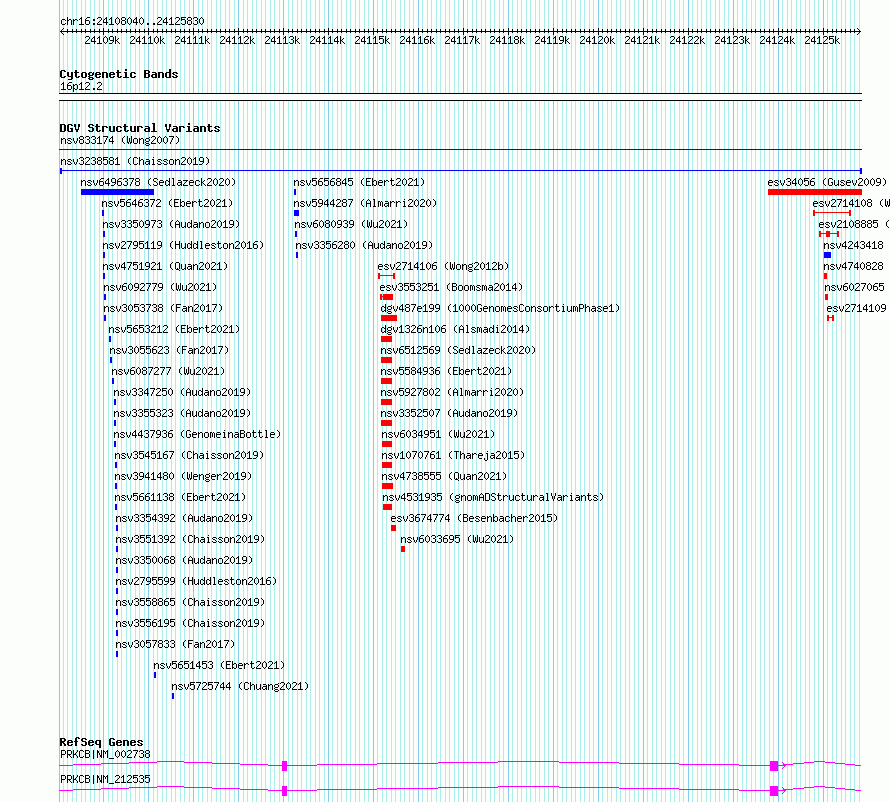The width and height of the screenshot is (890, 802).
Task: Open nsv1070761 (Thareja2015) variant
Action: pos(453,455)
